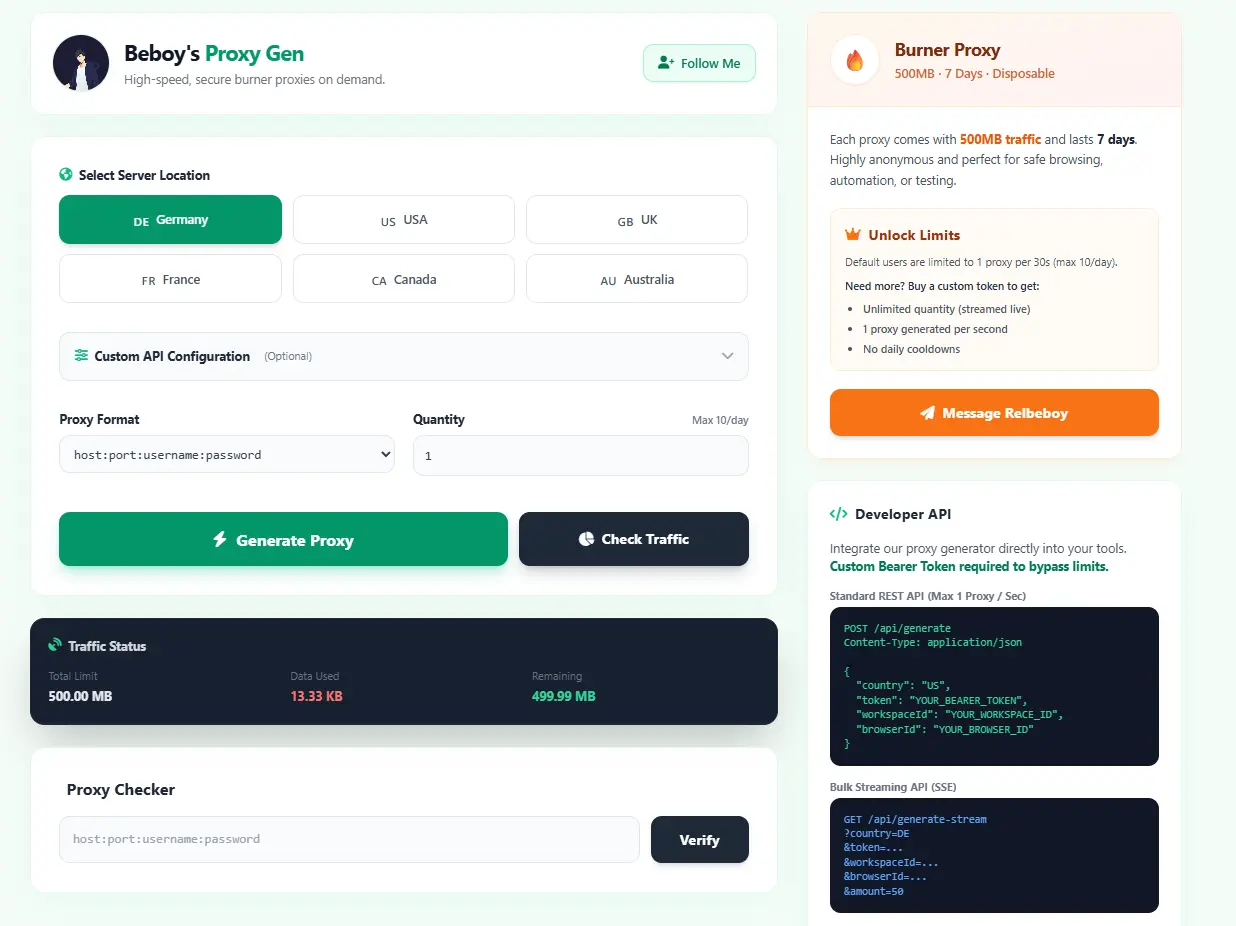The image size is (1236, 926).
Task: Click the Generate Proxy button
Action: click(284, 540)
